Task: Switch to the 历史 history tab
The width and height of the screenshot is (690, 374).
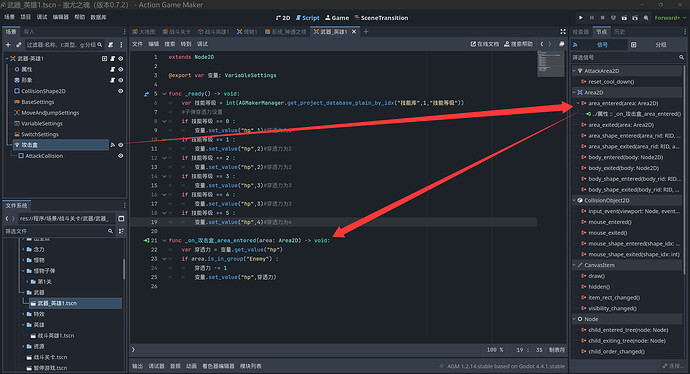Action: pyautogui.click(x=620, y=32)
